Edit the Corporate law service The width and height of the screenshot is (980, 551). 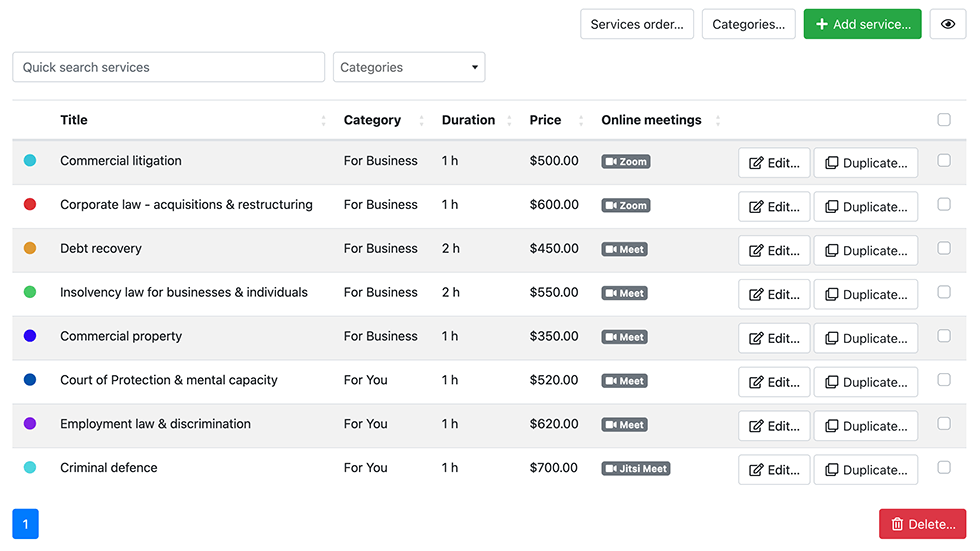pos(774,206)
